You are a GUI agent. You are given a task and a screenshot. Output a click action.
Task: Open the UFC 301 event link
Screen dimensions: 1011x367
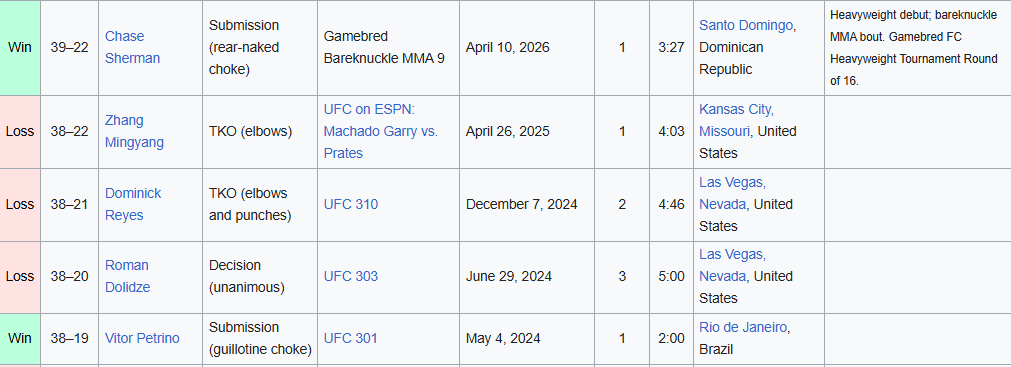click(x=351, y=338)
